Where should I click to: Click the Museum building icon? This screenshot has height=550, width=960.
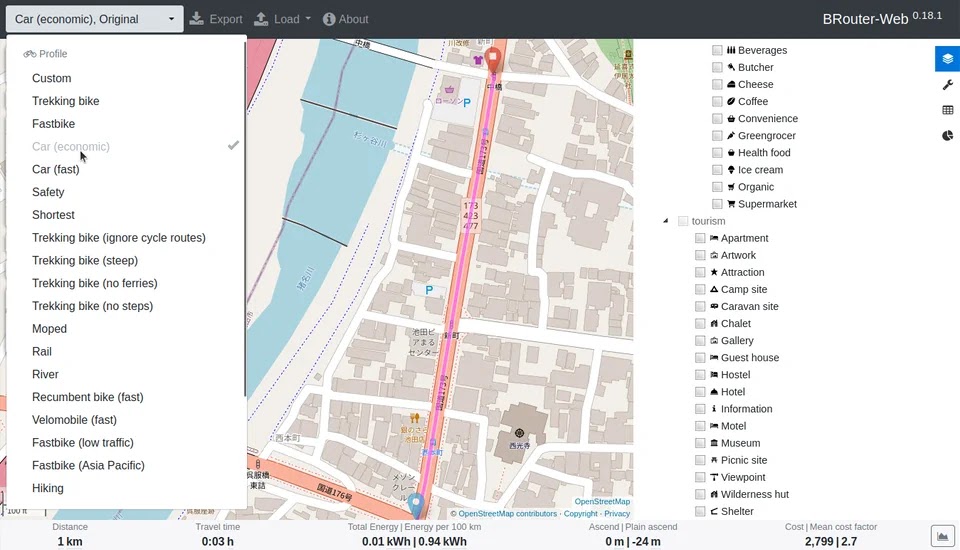(x=714, y=443)
